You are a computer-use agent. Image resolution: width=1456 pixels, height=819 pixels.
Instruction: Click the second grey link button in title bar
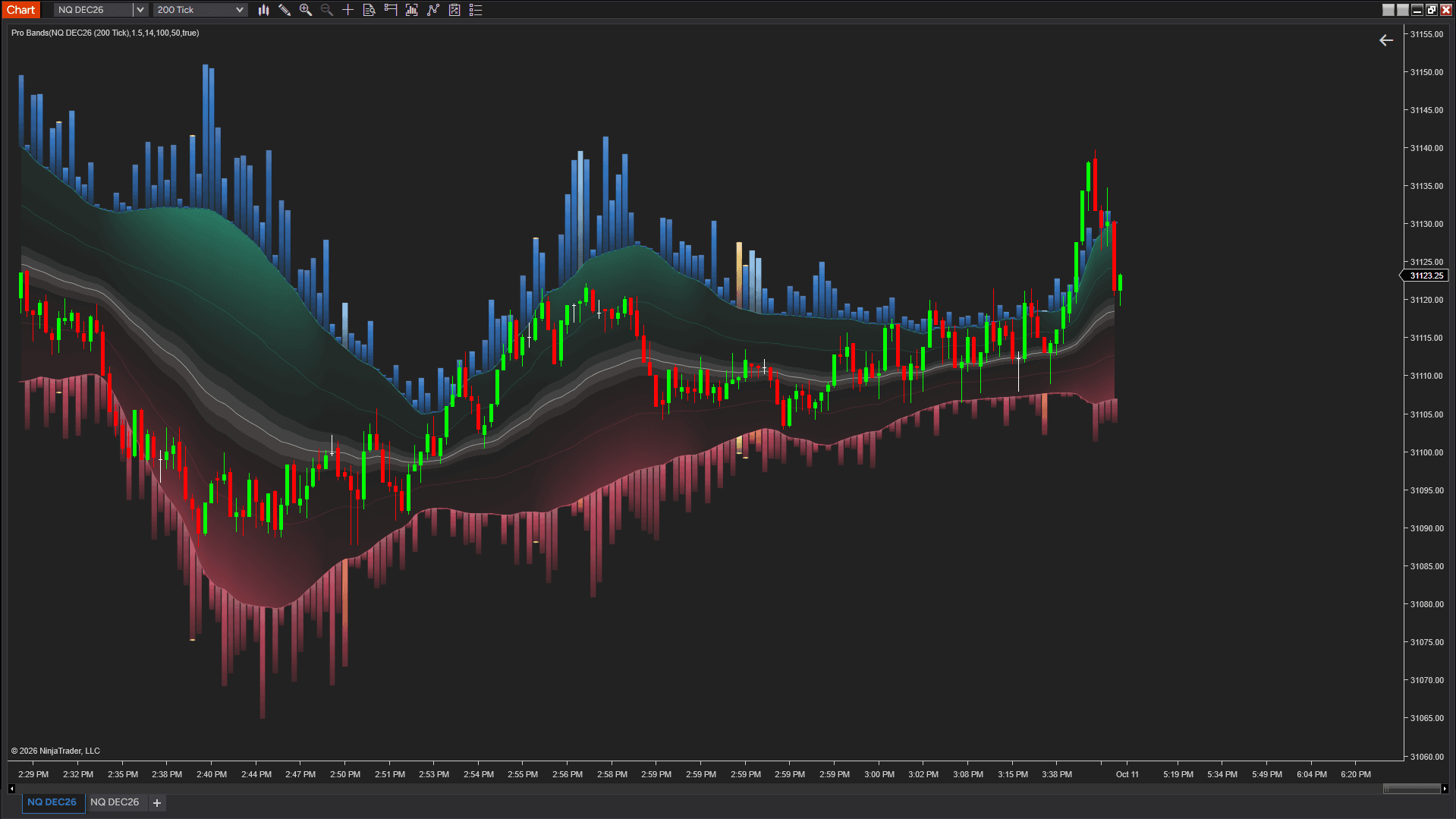pyautogui.click(x=1403, y=10)
